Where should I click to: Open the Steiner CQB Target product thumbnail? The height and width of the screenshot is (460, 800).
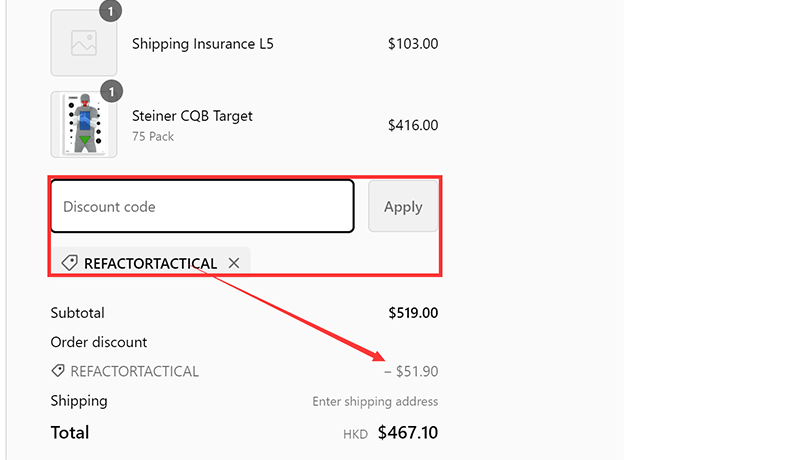(x=84, y=125)
